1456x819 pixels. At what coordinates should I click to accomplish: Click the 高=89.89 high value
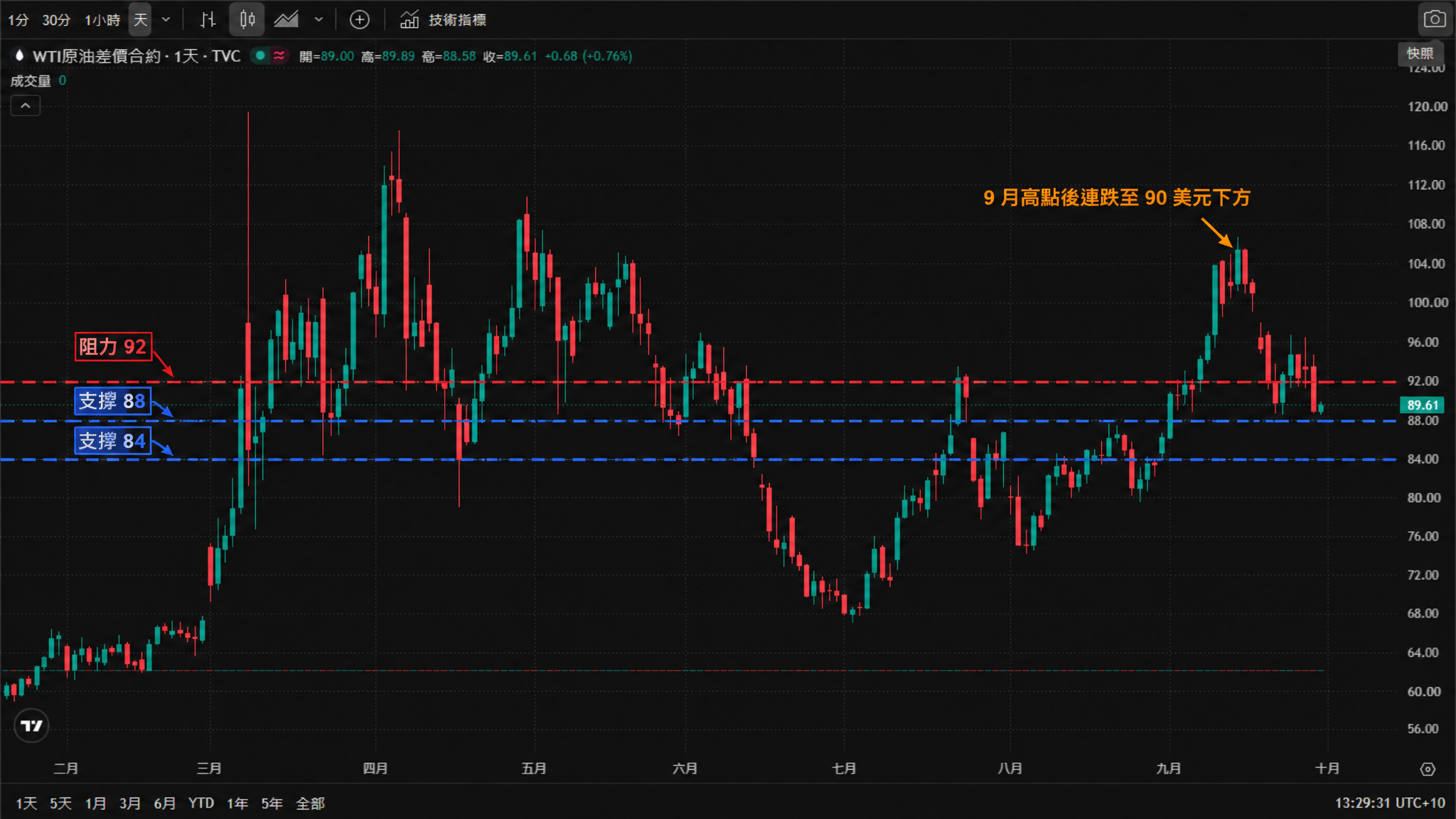coord(387,56)
